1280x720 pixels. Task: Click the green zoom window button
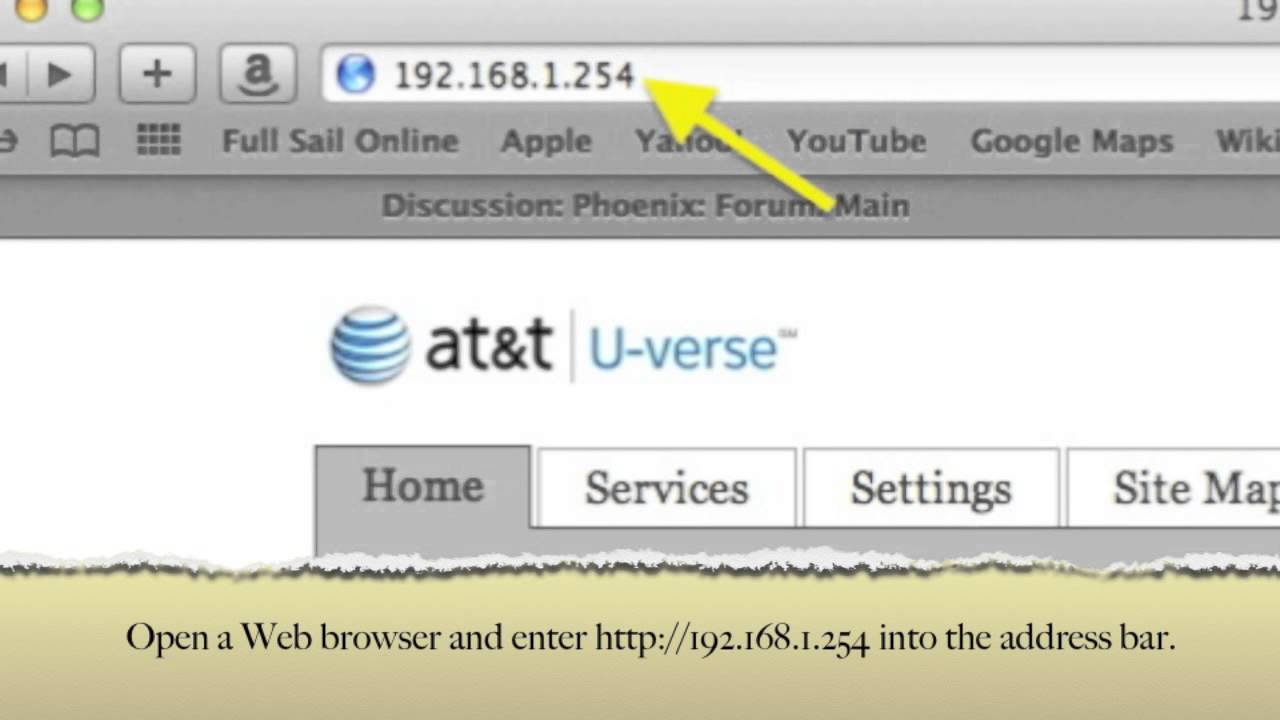[88, 9]
